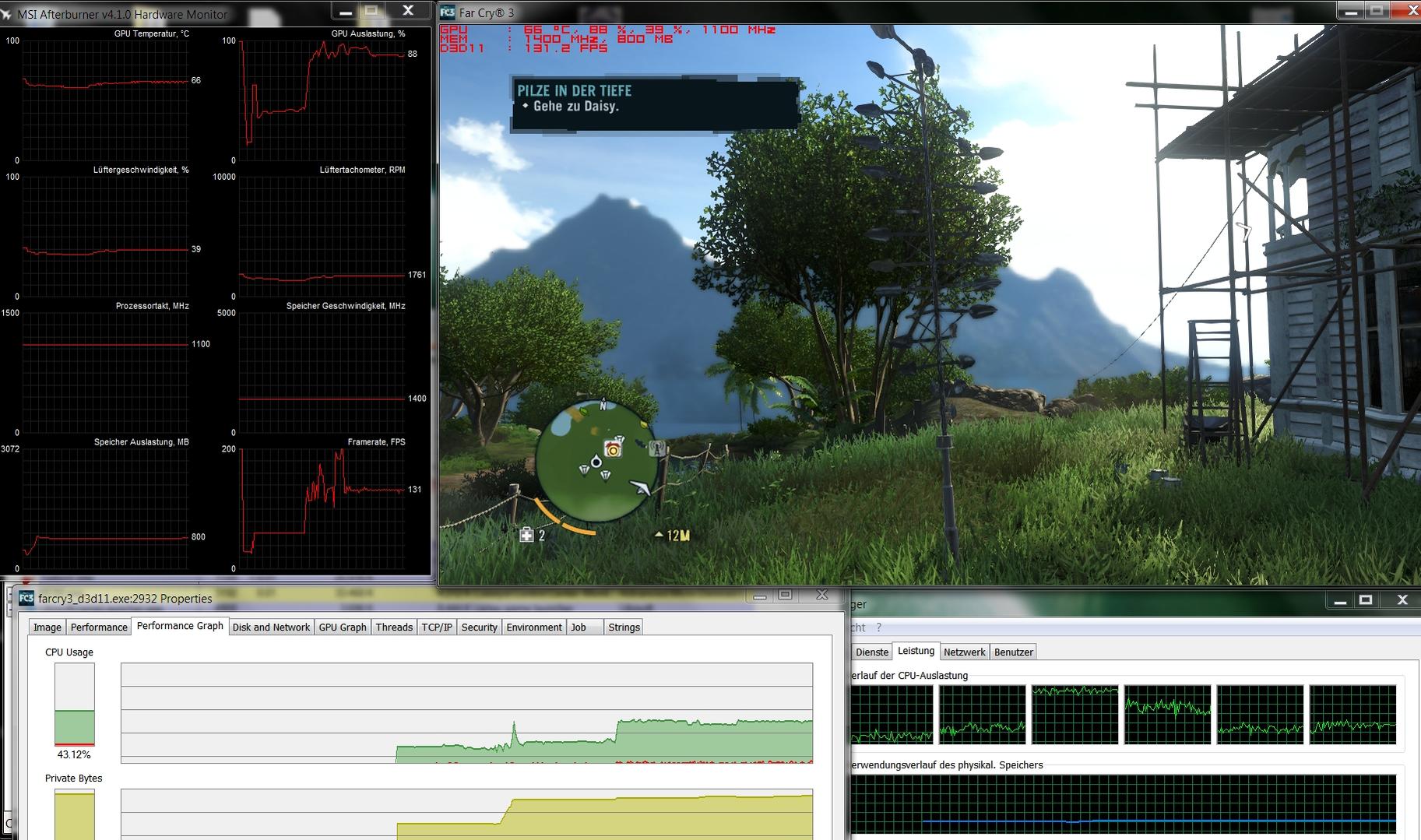Click the "1761" fan RPM value
The image size is (1421, 840).
pos(417,275)
